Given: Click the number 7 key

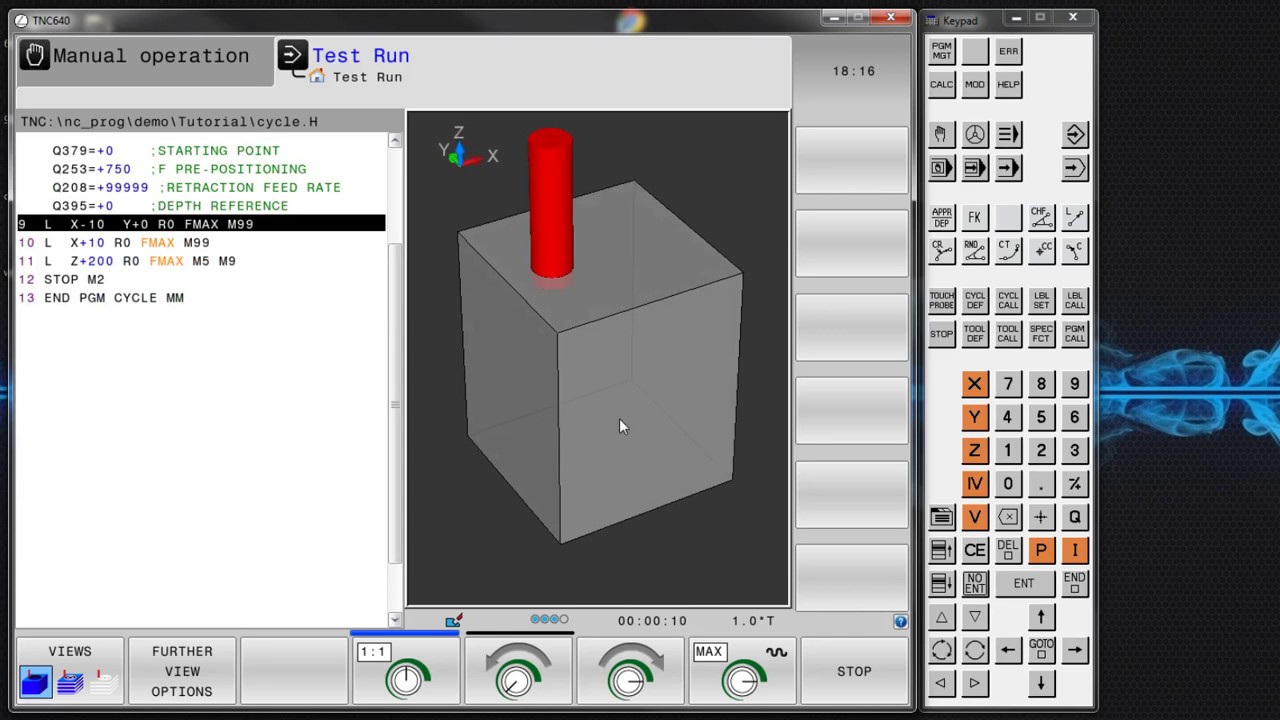Looking at the screenshot, I should click(x=1008, y=384).
